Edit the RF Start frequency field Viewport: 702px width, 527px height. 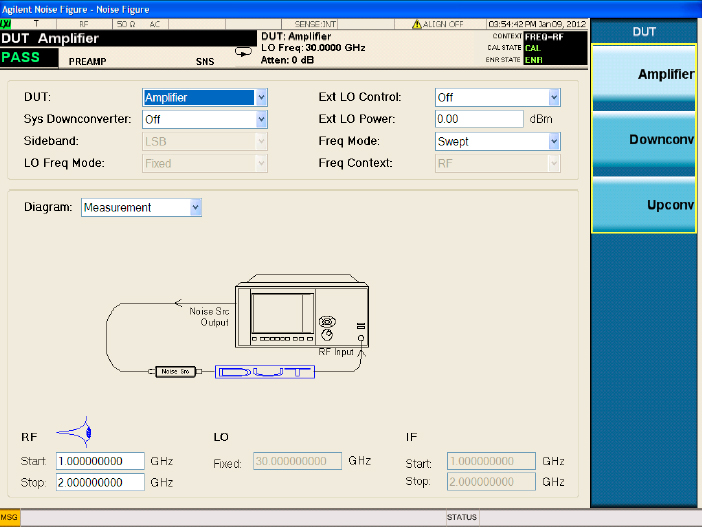pyautogui.click(x=100, y=461)
